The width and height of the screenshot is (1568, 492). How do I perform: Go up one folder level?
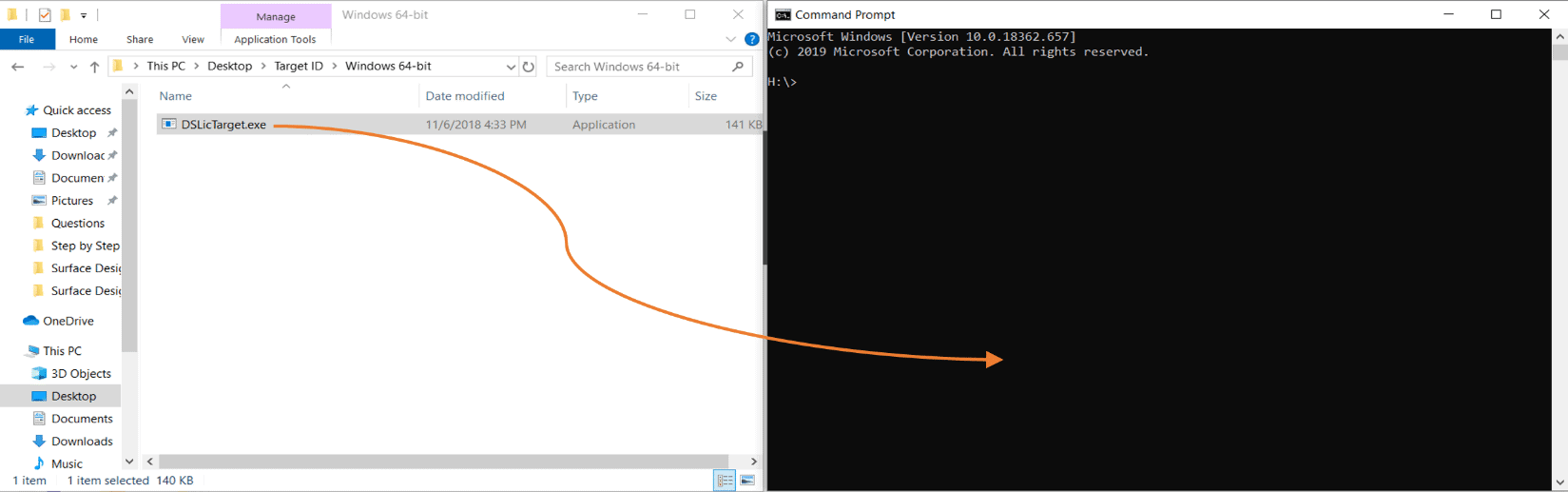tap(94, 67)
